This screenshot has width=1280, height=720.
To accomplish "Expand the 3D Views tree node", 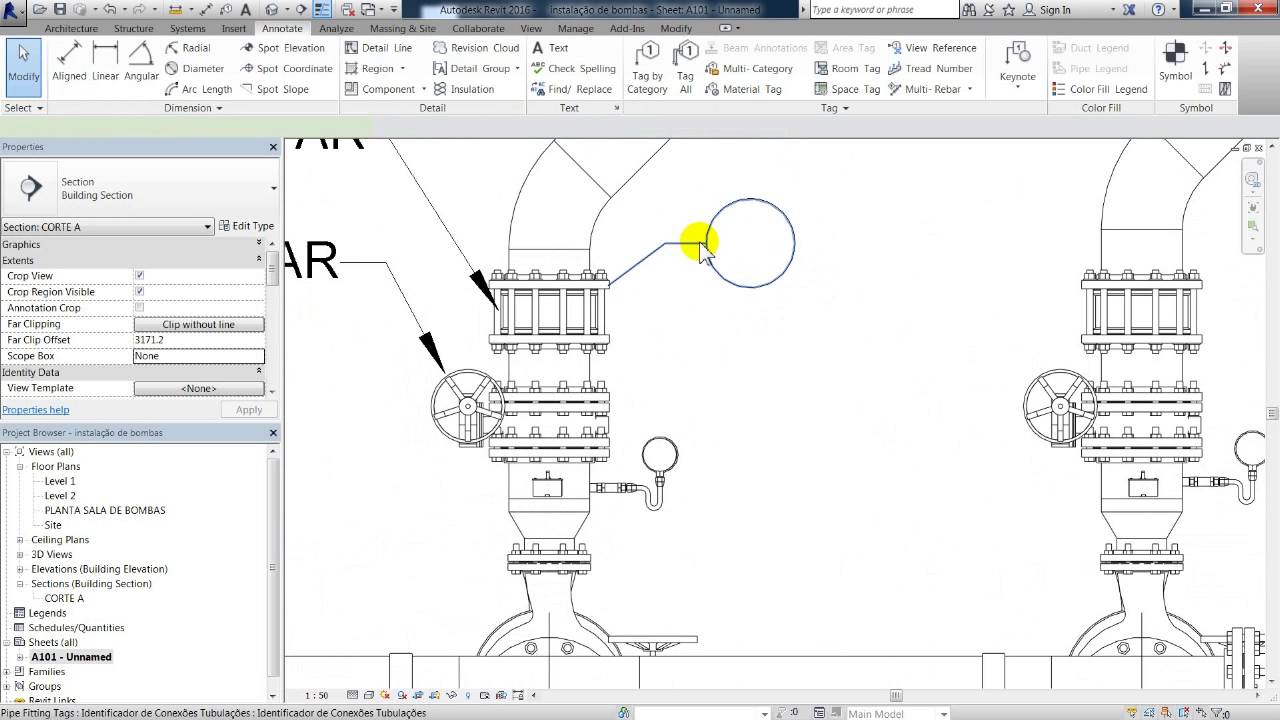I will click(20, 555).
